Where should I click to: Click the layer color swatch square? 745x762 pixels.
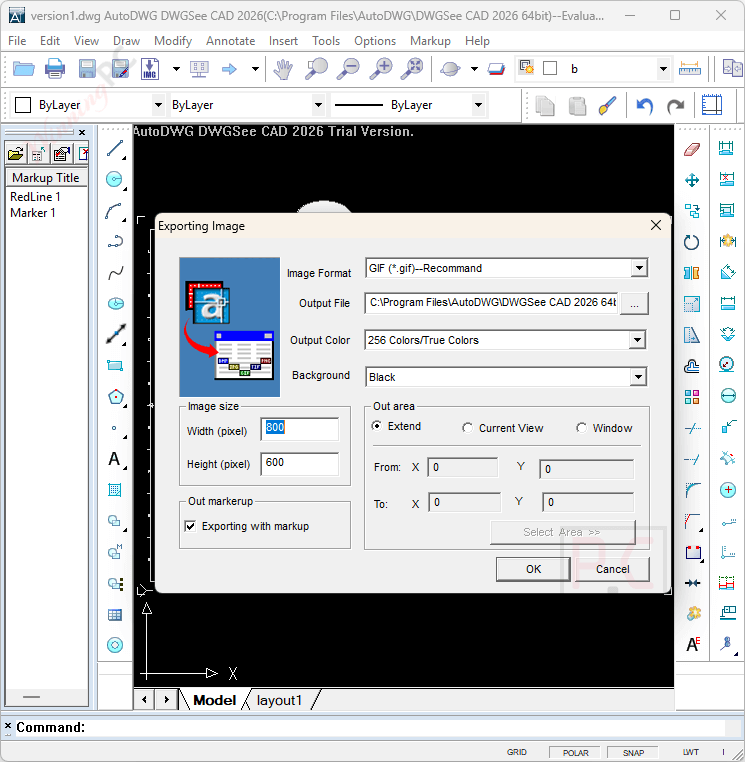[550, 68]
